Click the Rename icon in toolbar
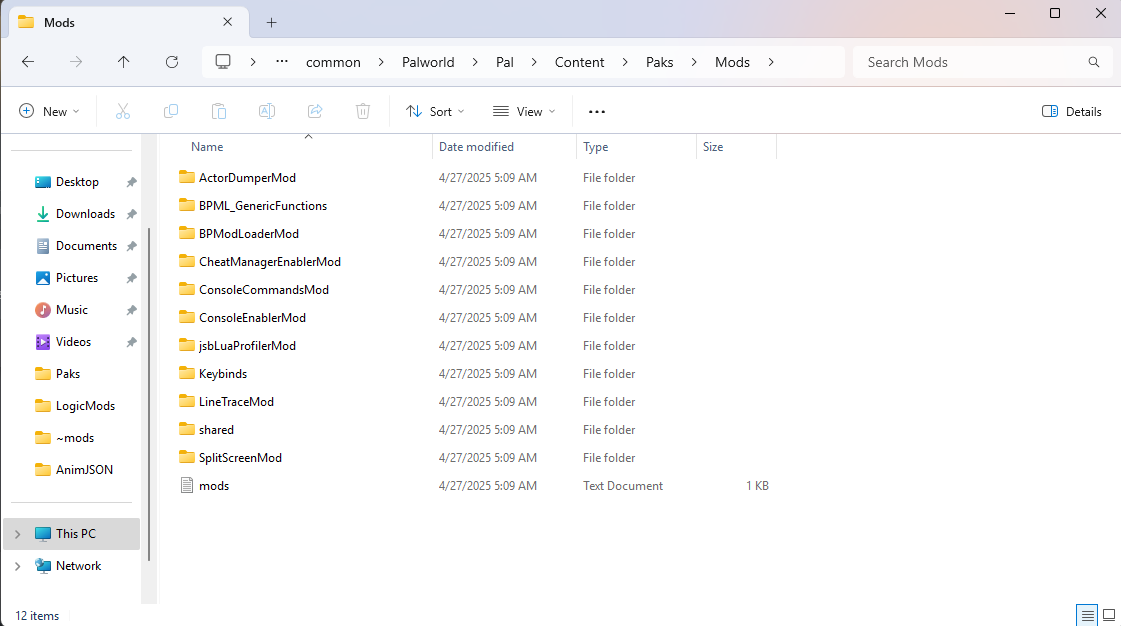This screenshot has width=1121, height=626. (x=267, y=111)
